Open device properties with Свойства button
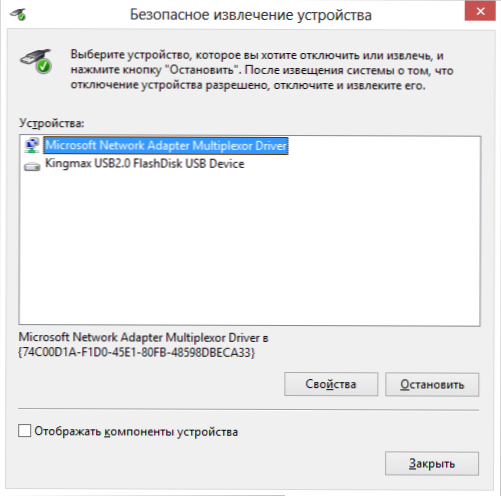 pos(331,384)
